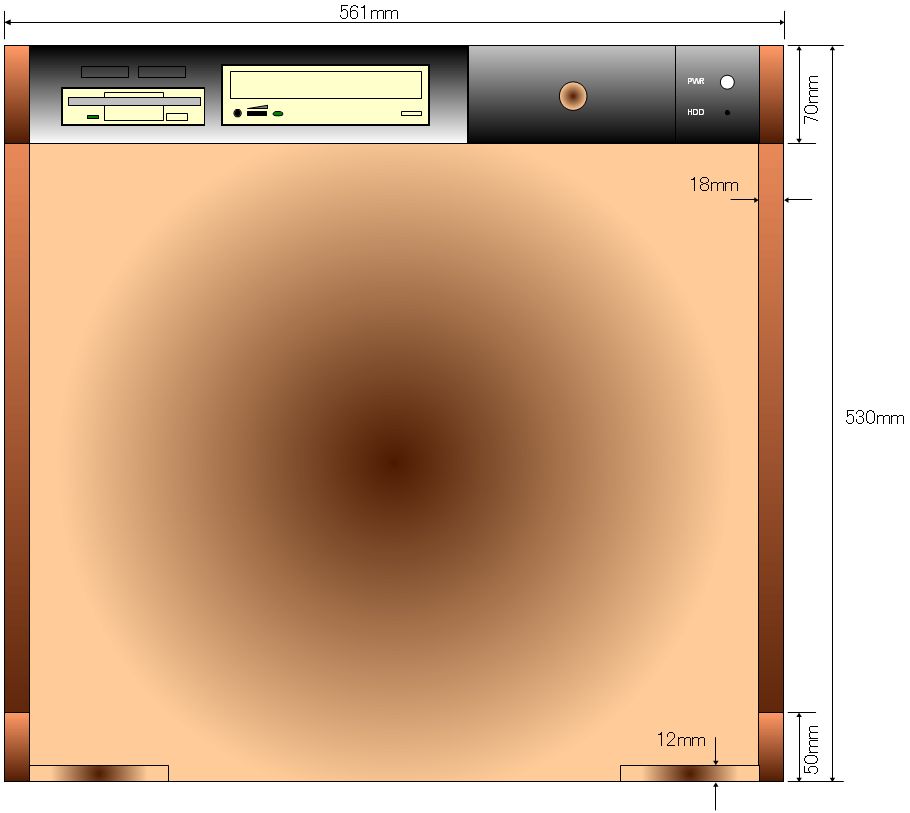This screenshot has width=910, height=813.
Task: Click the round brown knob on the gray panel
Action: (x=573, y=96)
